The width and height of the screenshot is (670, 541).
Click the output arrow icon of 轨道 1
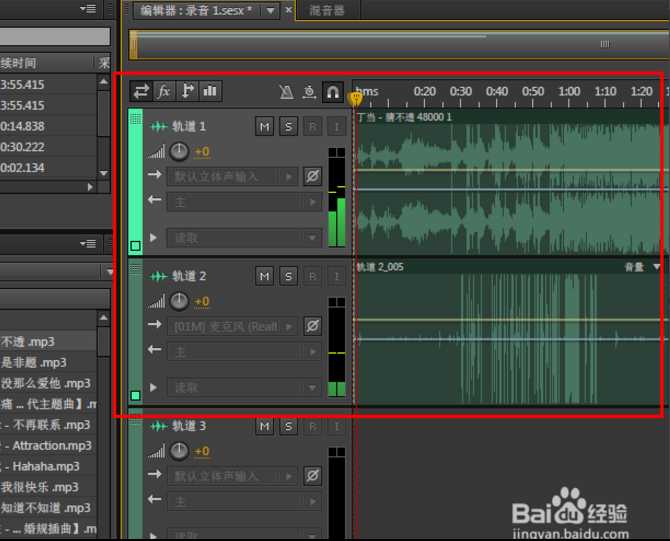coord(155,200)
